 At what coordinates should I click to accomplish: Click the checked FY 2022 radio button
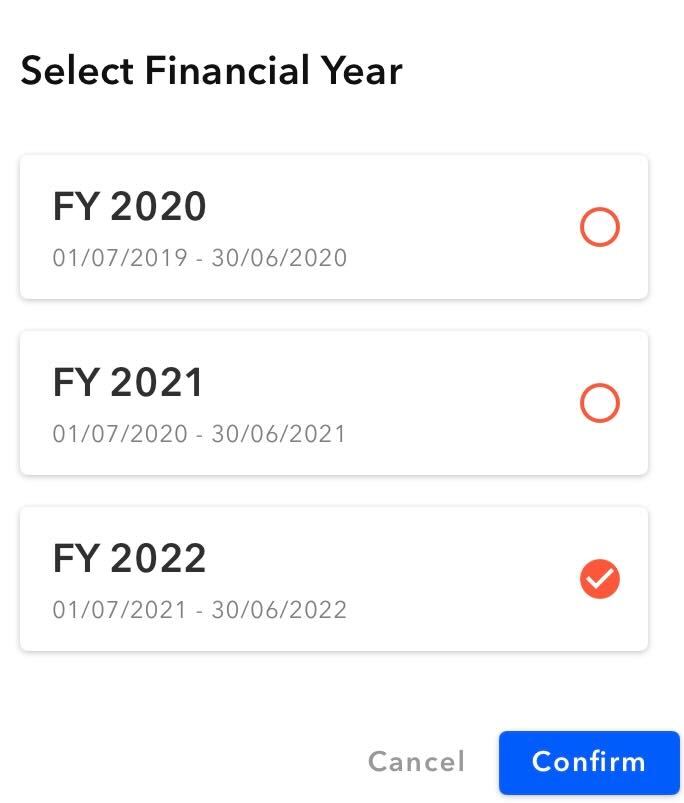[x=600, y=579]
